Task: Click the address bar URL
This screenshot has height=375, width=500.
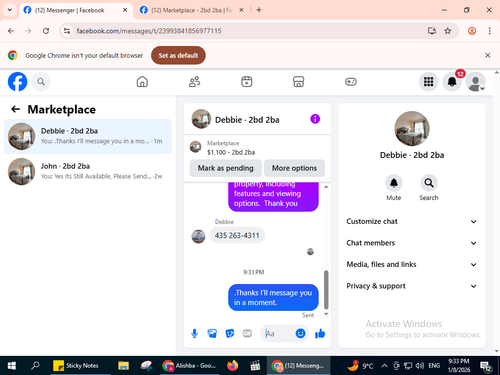Action: 149,31
